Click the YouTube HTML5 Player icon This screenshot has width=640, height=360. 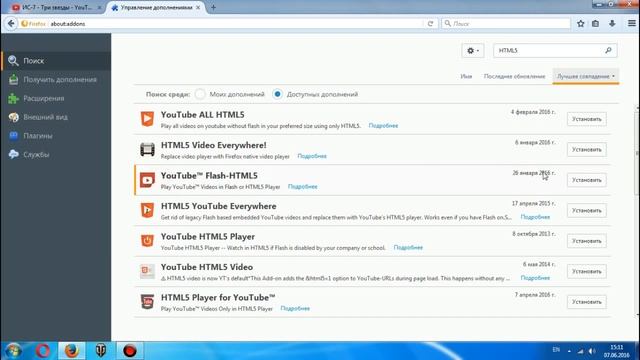pos(147,241)
